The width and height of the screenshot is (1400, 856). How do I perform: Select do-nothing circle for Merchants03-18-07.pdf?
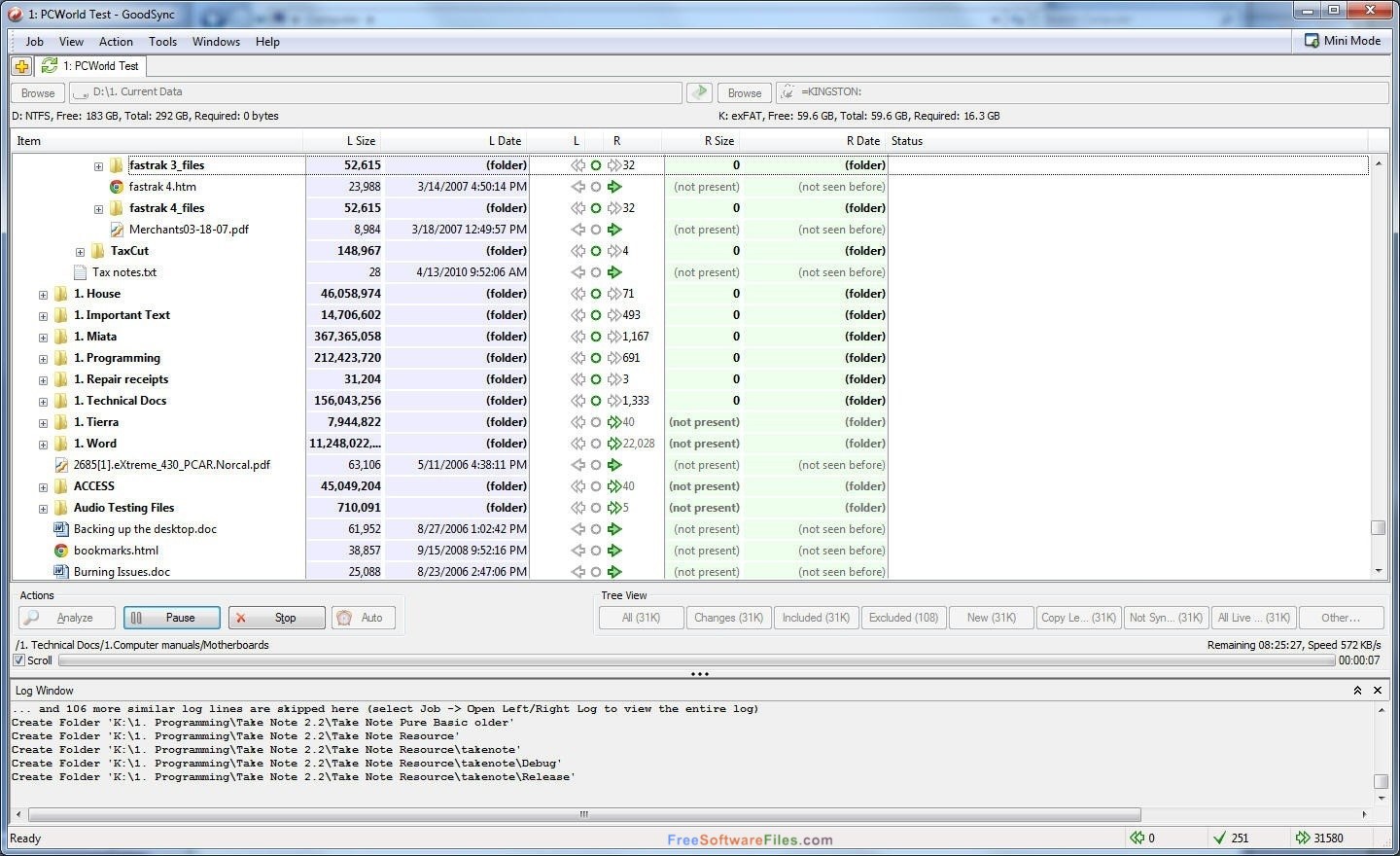pos(596,230)
